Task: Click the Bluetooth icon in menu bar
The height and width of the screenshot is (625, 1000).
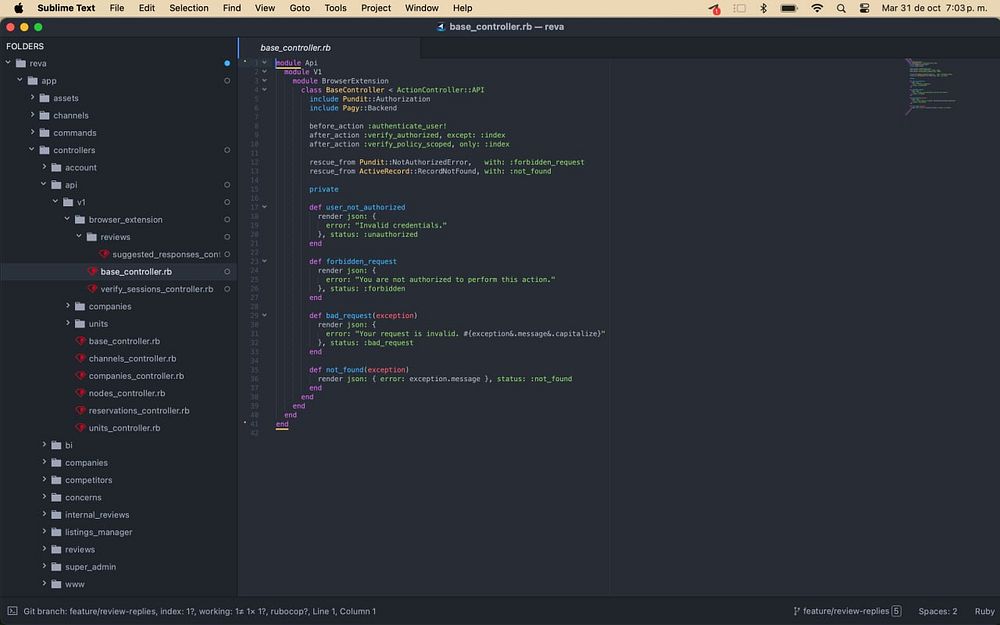Action: coord(763,8)
